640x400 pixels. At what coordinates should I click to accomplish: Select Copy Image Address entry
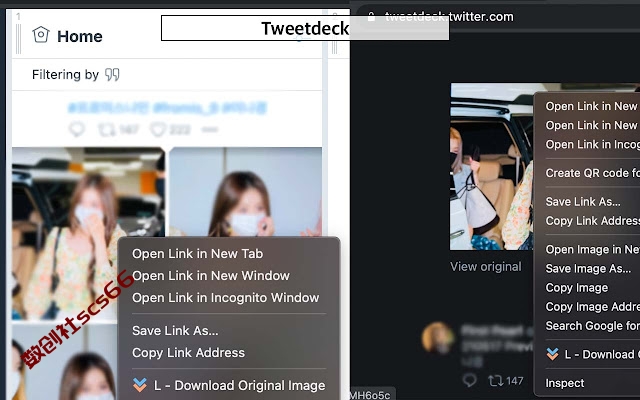592,307
